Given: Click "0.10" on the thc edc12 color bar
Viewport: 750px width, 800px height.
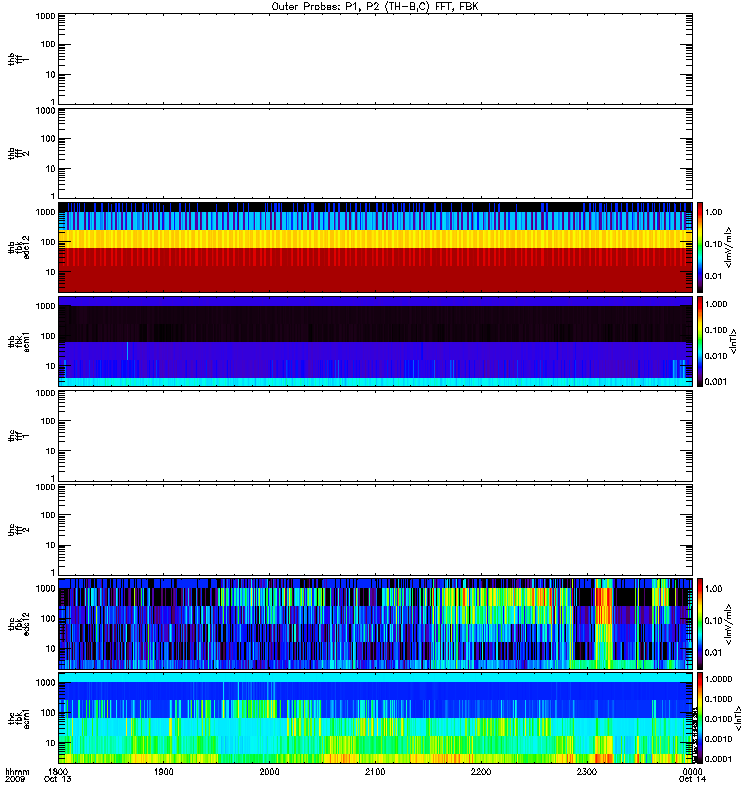Looking at the screenshot, I should (x=714, y=620).
